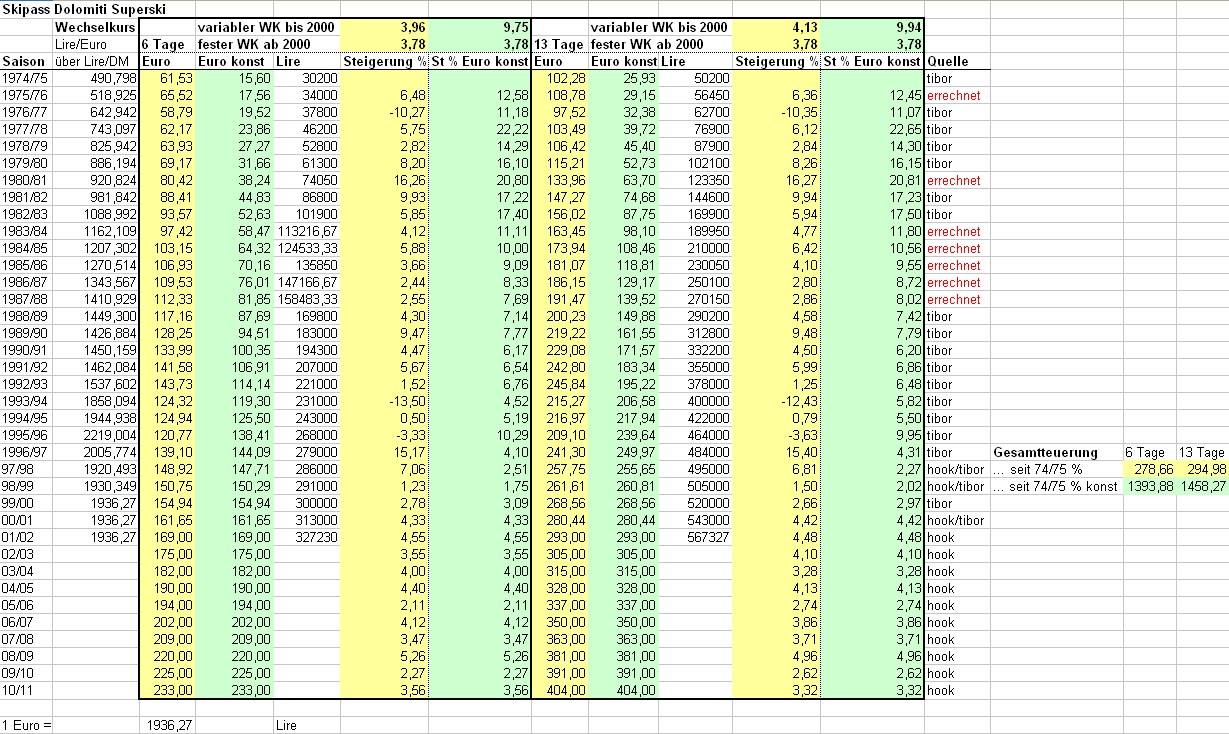Click the 2219,004 exchange rate cell
Screen dimensions: 1229x734
tap(94, 435)
